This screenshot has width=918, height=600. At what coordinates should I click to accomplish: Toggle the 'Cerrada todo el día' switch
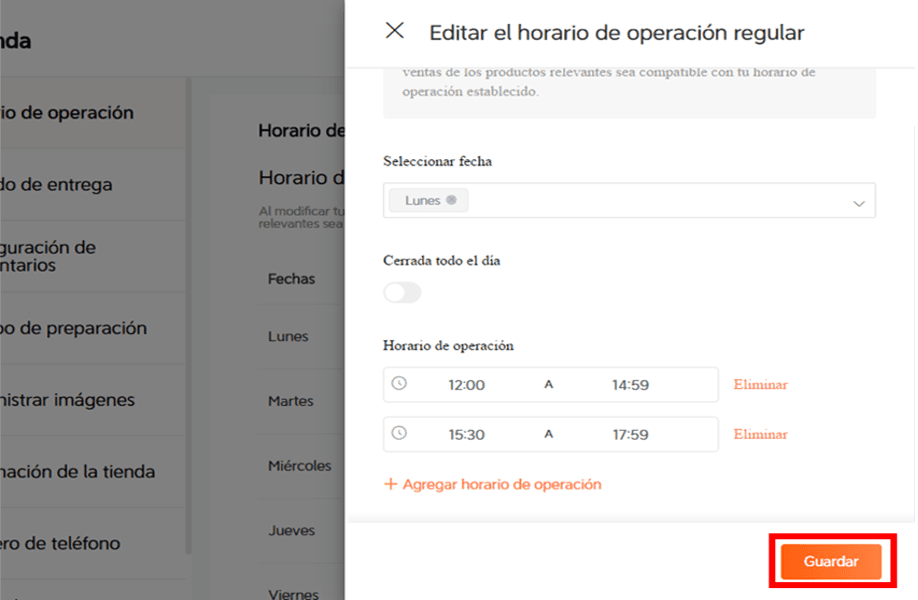click(x=402, y=292)
